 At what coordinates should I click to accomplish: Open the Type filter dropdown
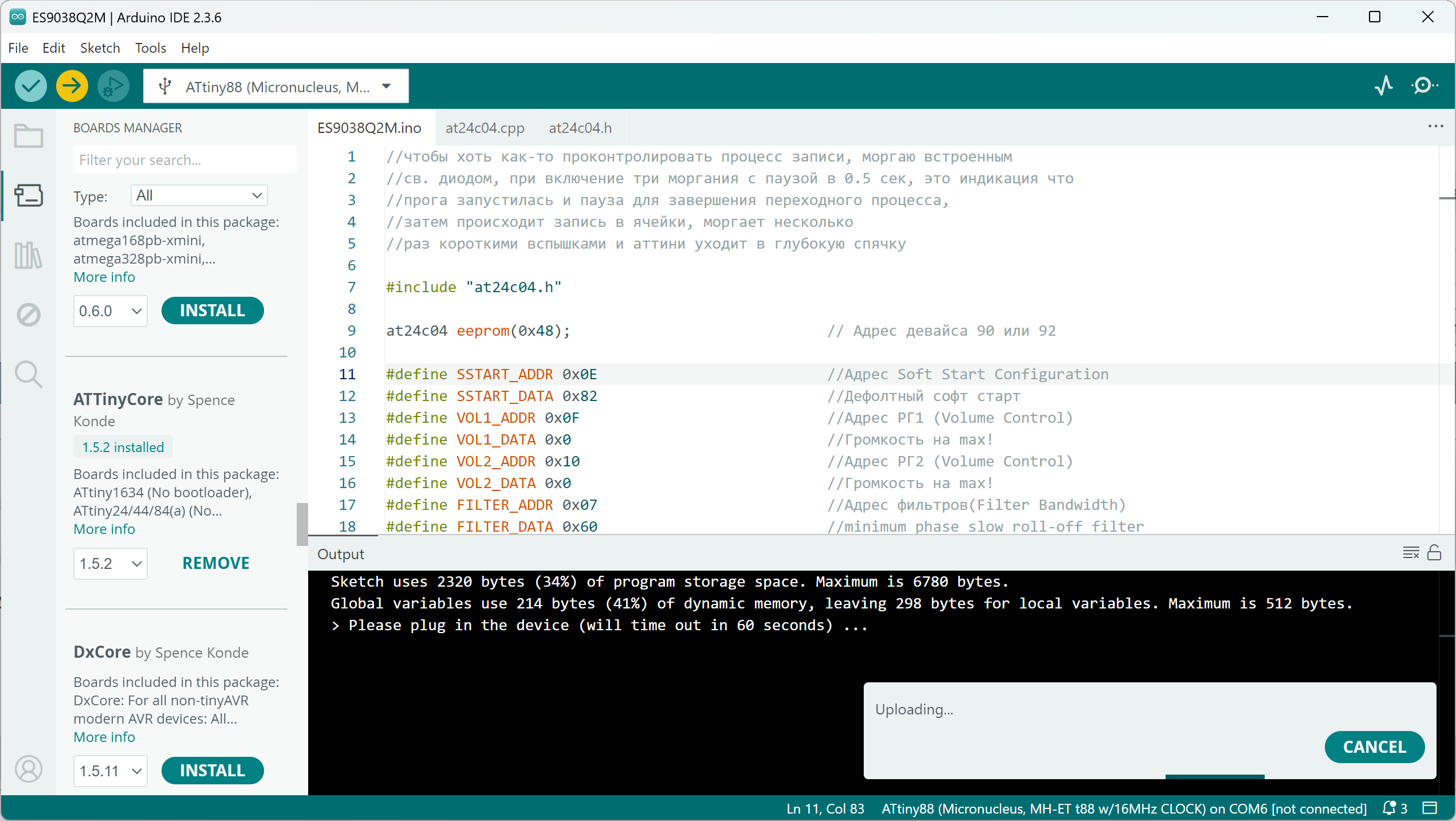click(199, 195)
